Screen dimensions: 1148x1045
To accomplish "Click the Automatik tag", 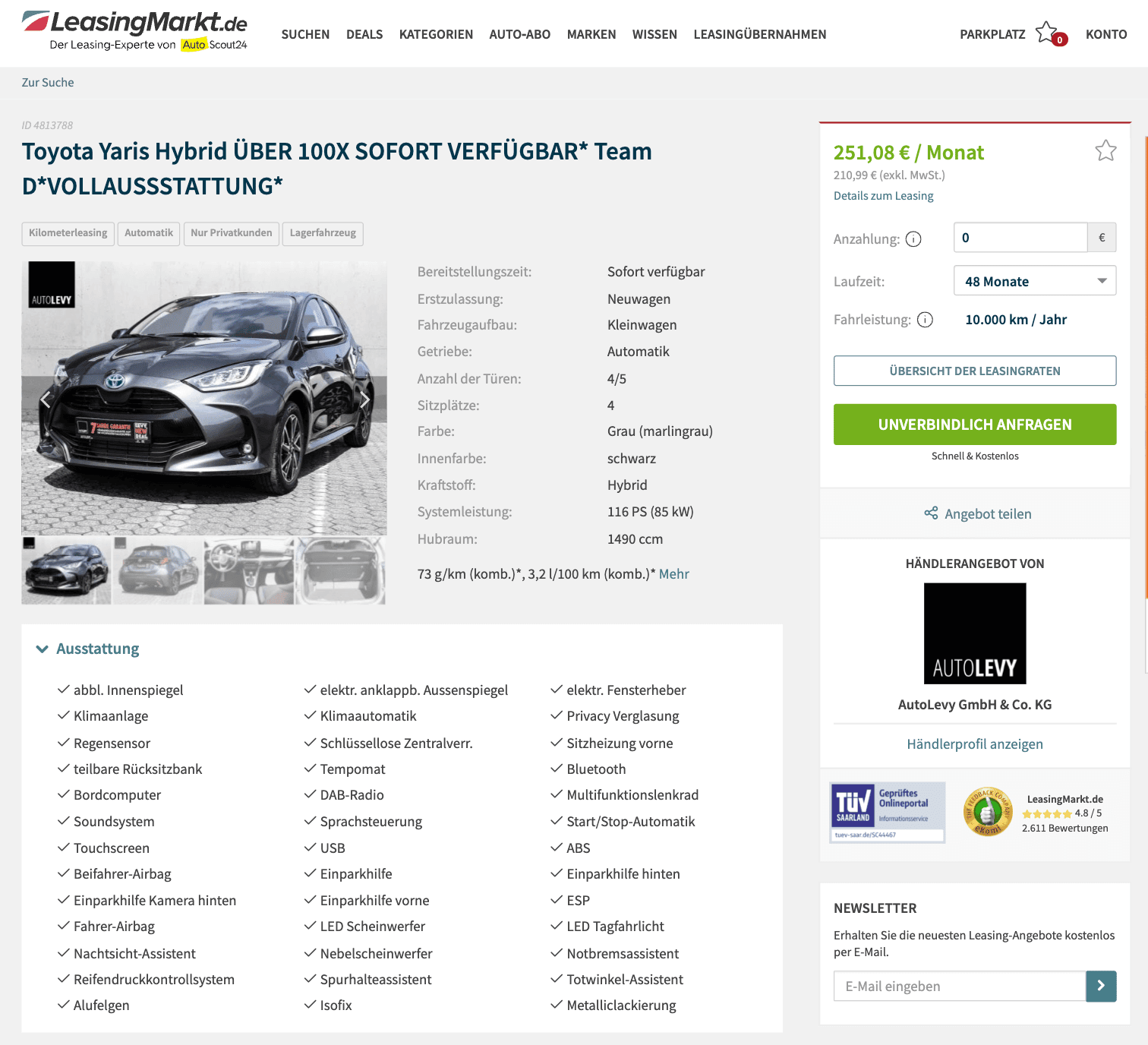I will tap(149, 233).
